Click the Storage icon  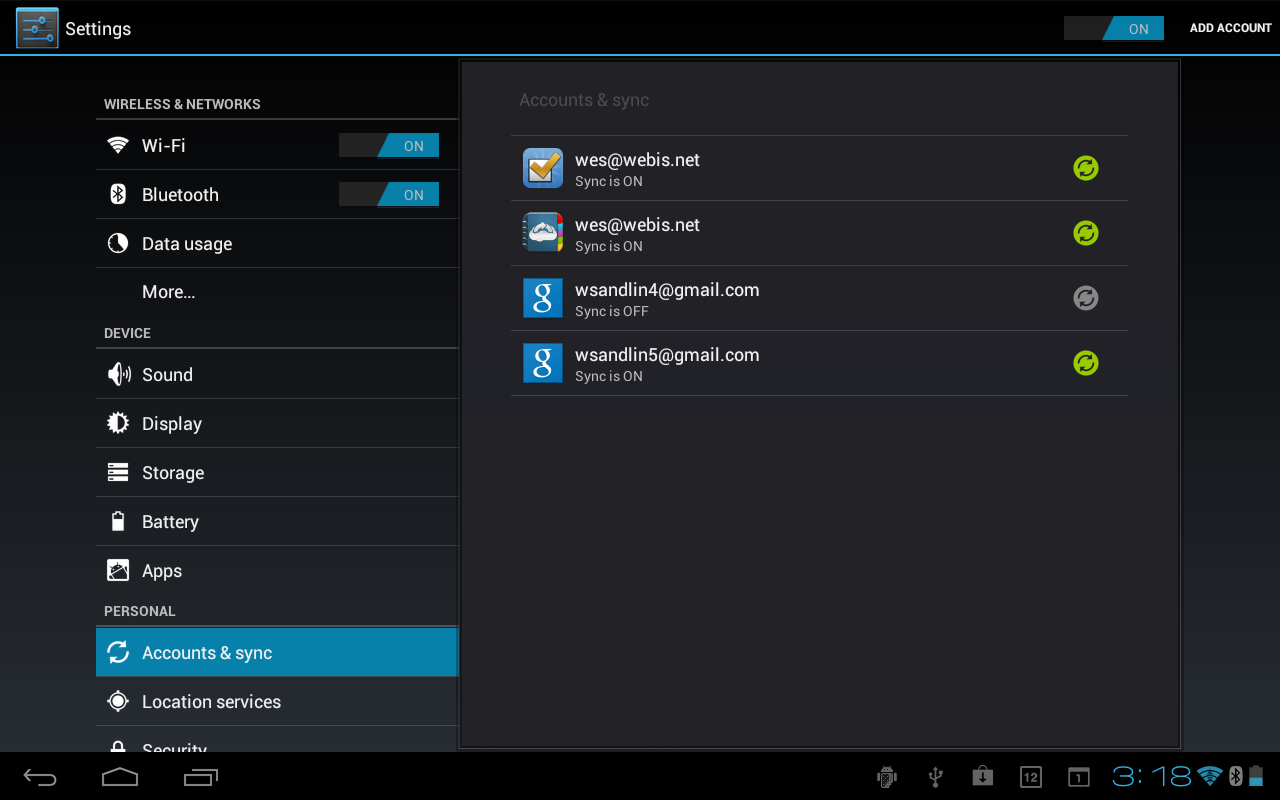[118, 472]
